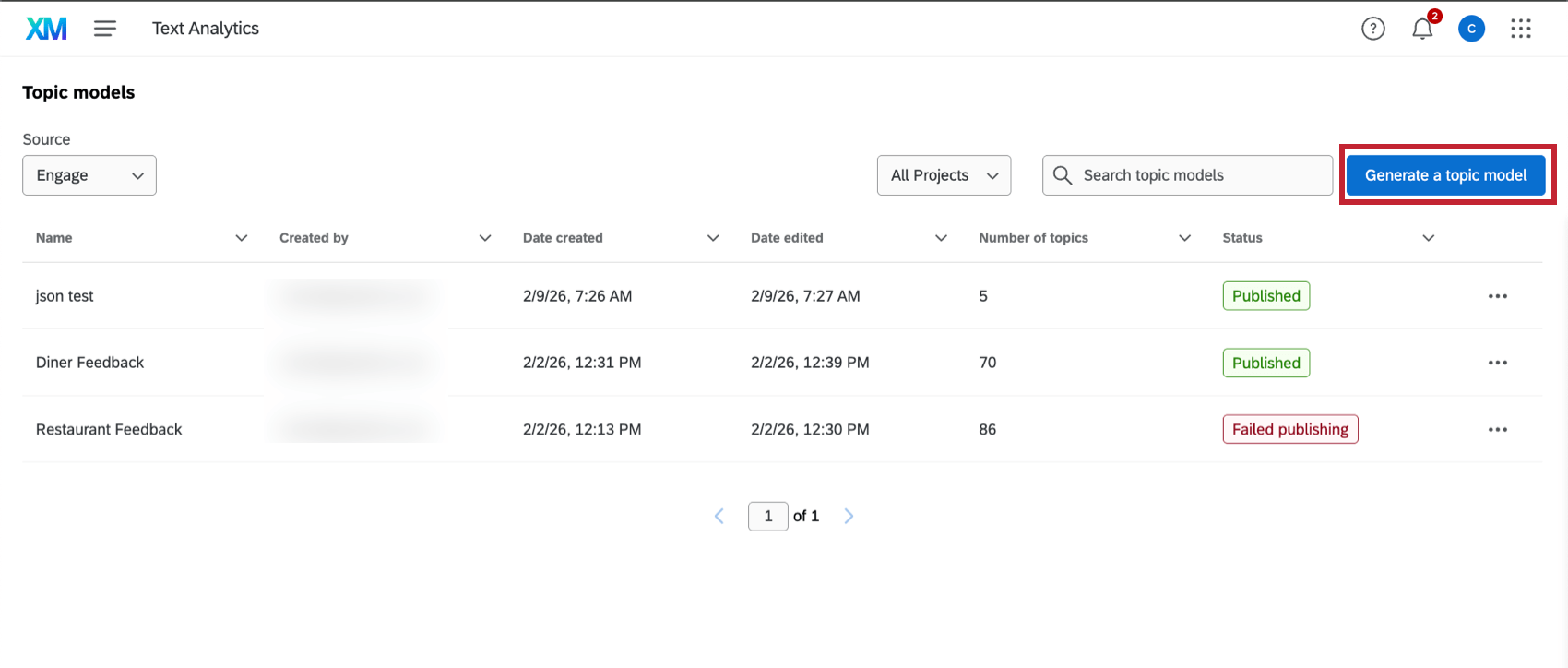Expand the Status column chevron
Viewport: 1568px width, 668px height.
1428,238
